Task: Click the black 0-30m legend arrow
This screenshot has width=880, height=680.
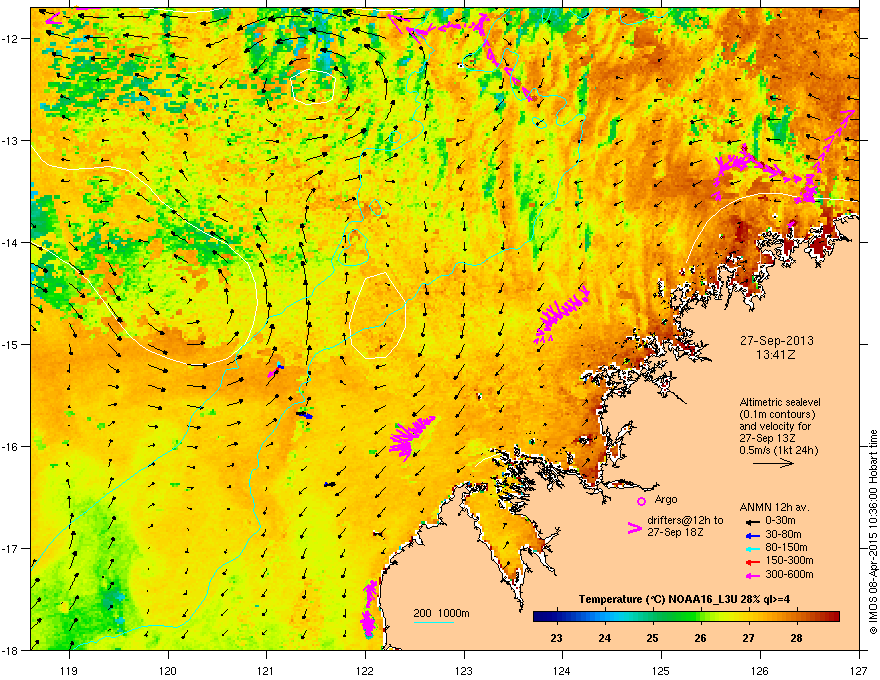Action: click(753, 522)
